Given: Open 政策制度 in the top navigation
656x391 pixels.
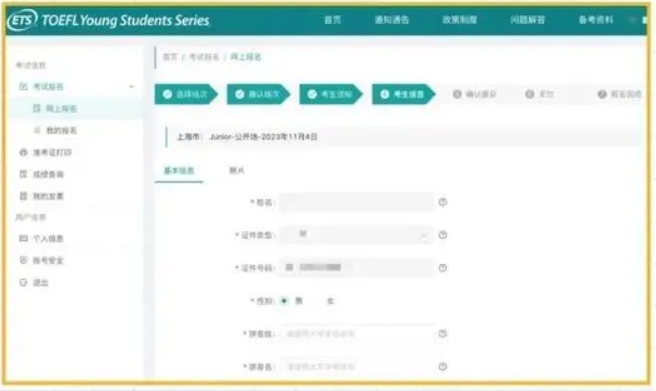Looking at the screenshot, I should tap(459, 20).
